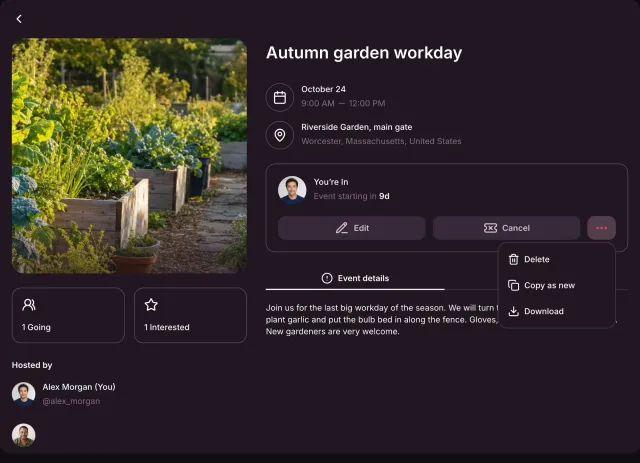Viewport: 640px width, 463px height.
Task: Choose Download from the options menu
Action: coord(556,311)
